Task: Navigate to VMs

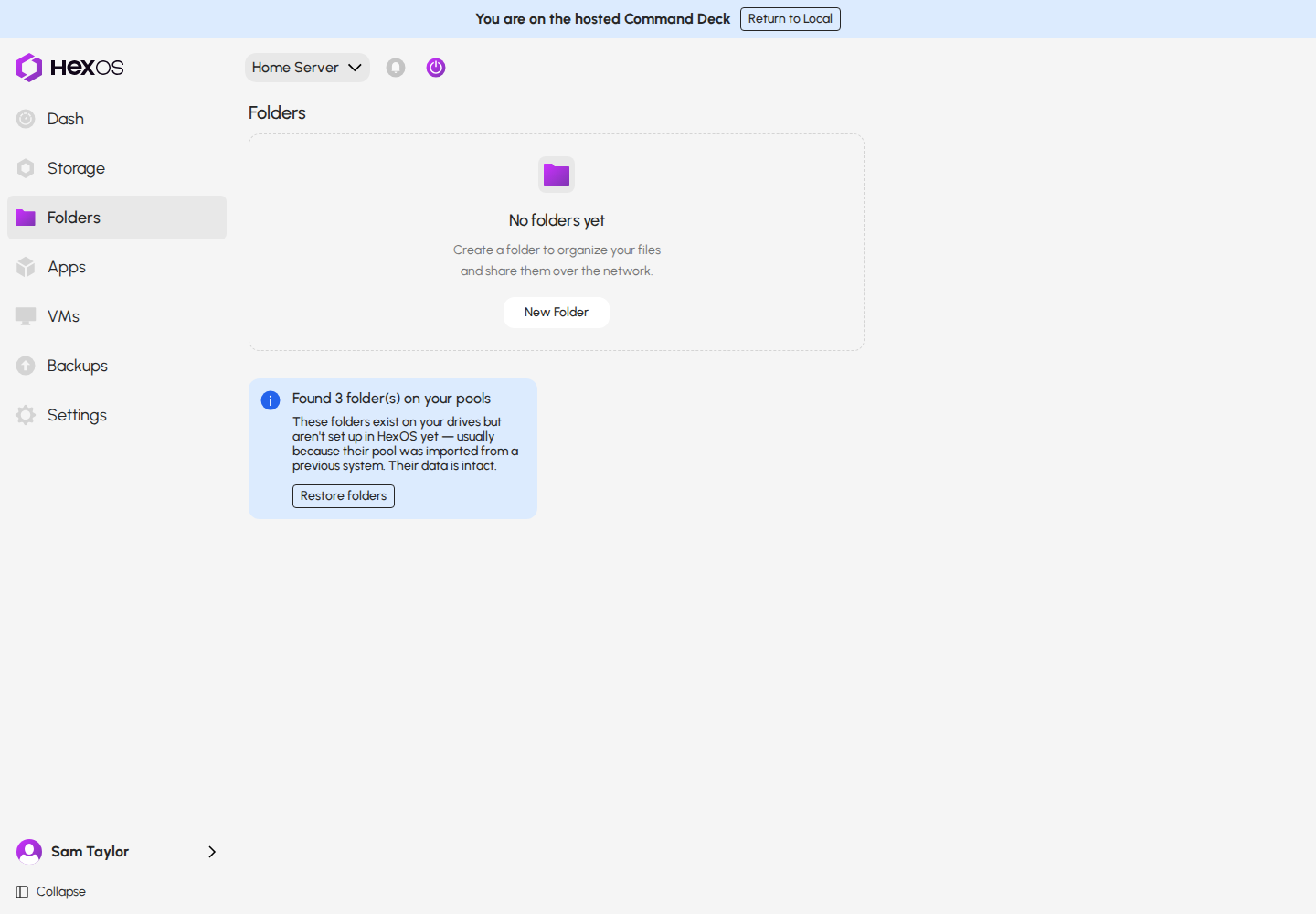Action: [117, 316]
